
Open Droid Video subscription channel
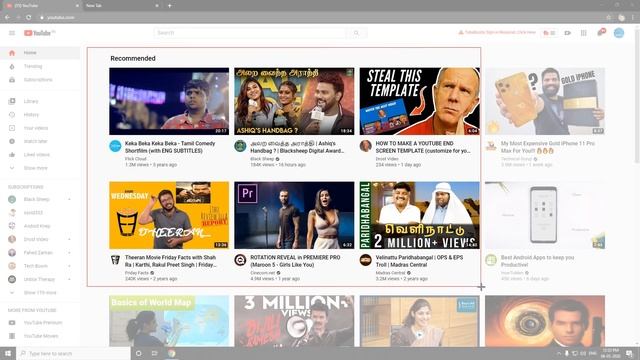point(40,239)
